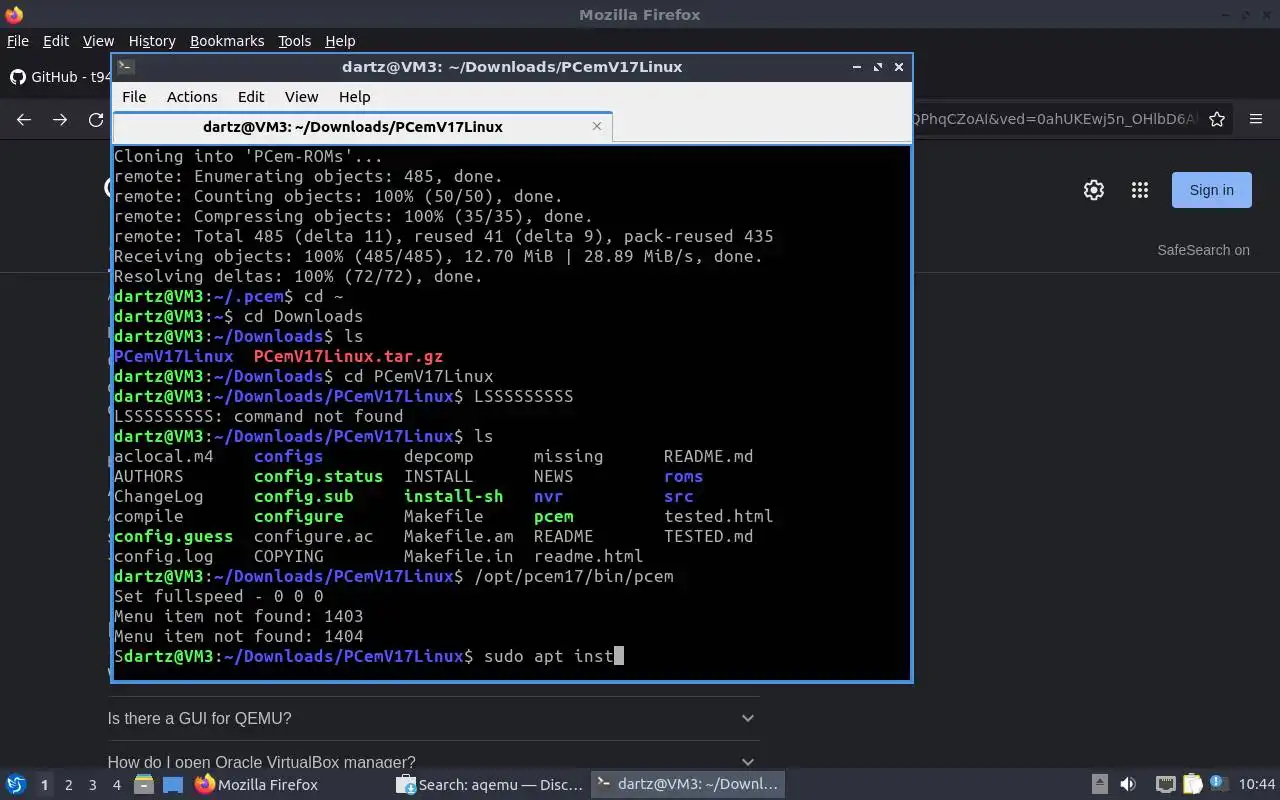Click 'README.md' in the ls output
Viewport: 1280px width, 800px height.
tap(708, 456)
